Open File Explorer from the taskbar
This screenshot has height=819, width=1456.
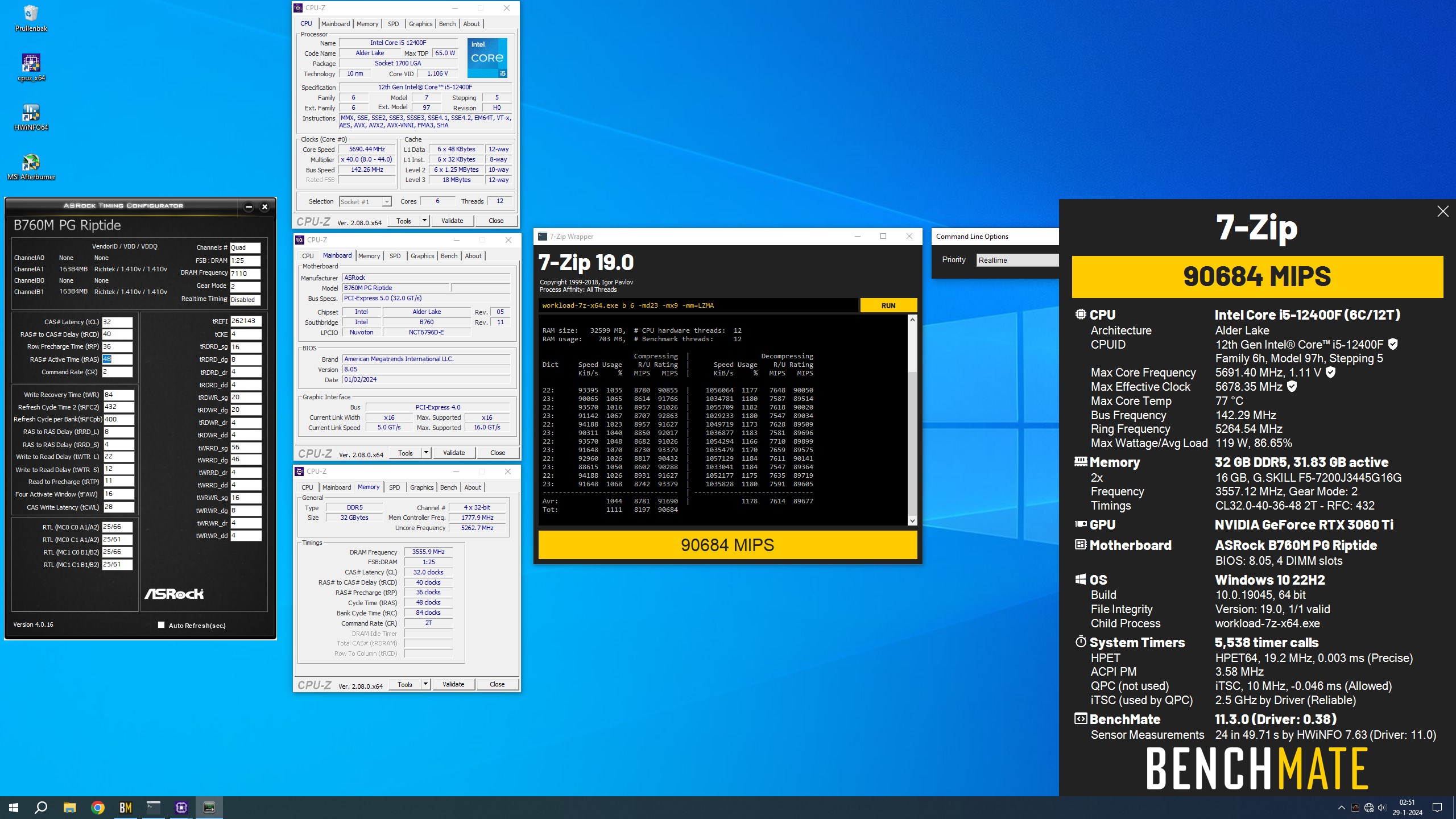pyautogui.click(x=69, y=807)
